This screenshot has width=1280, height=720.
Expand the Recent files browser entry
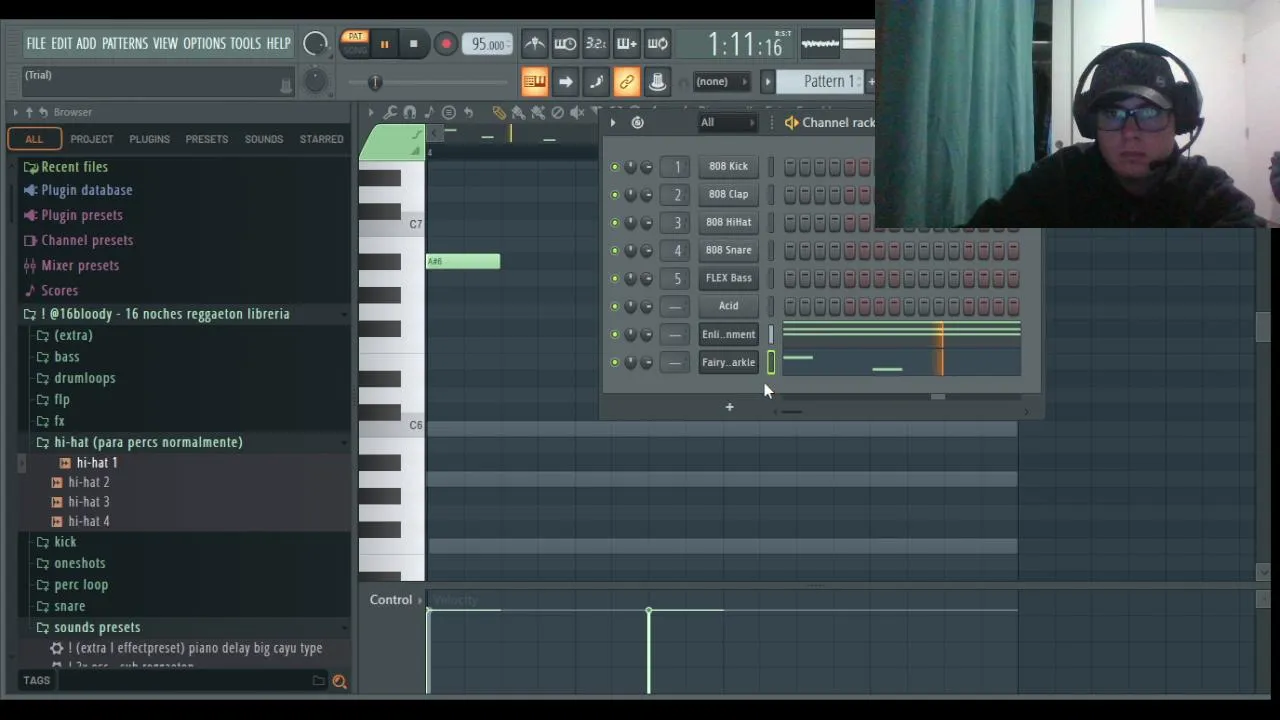(74, 167)
